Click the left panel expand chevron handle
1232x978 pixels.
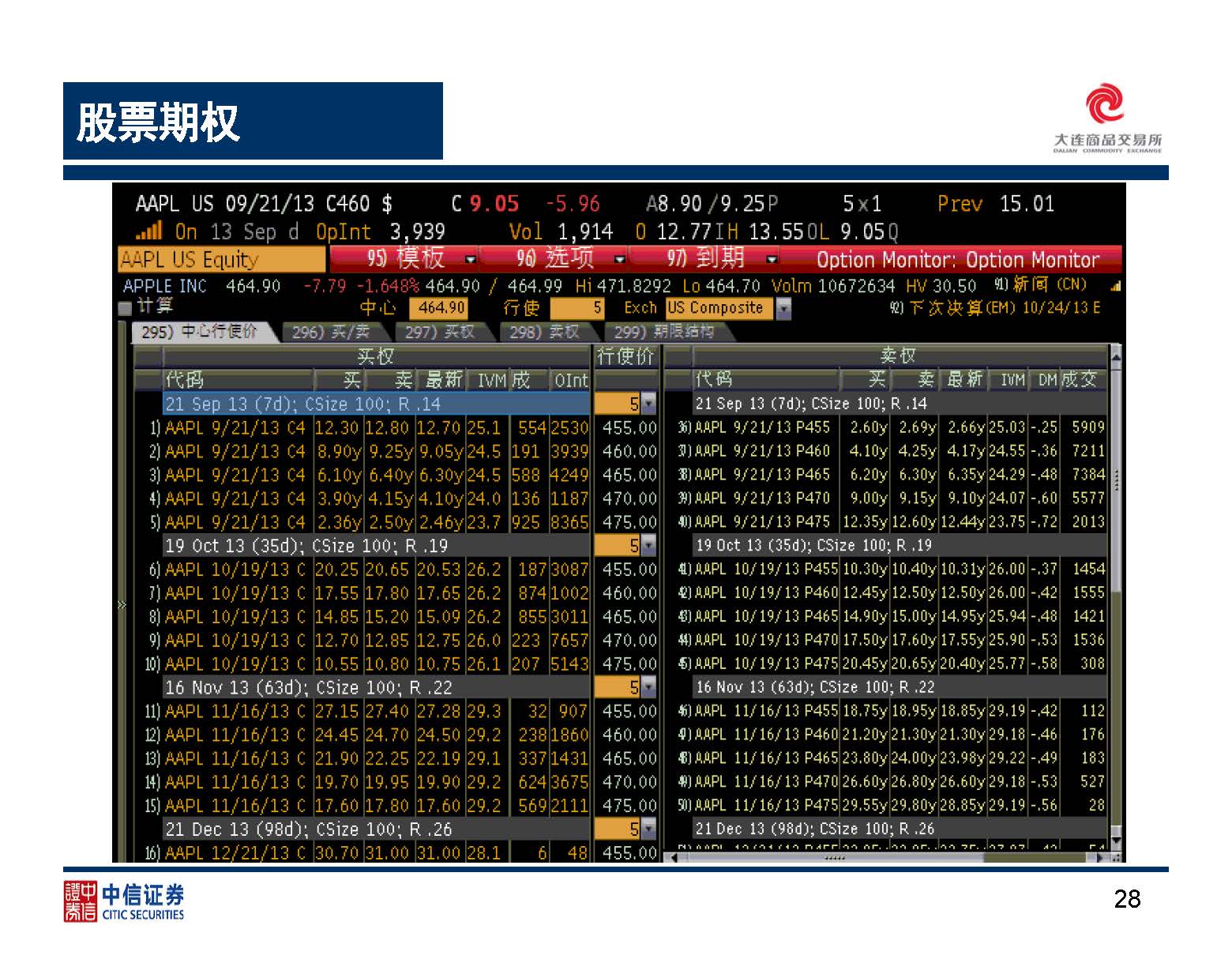[x=122, y=605]
